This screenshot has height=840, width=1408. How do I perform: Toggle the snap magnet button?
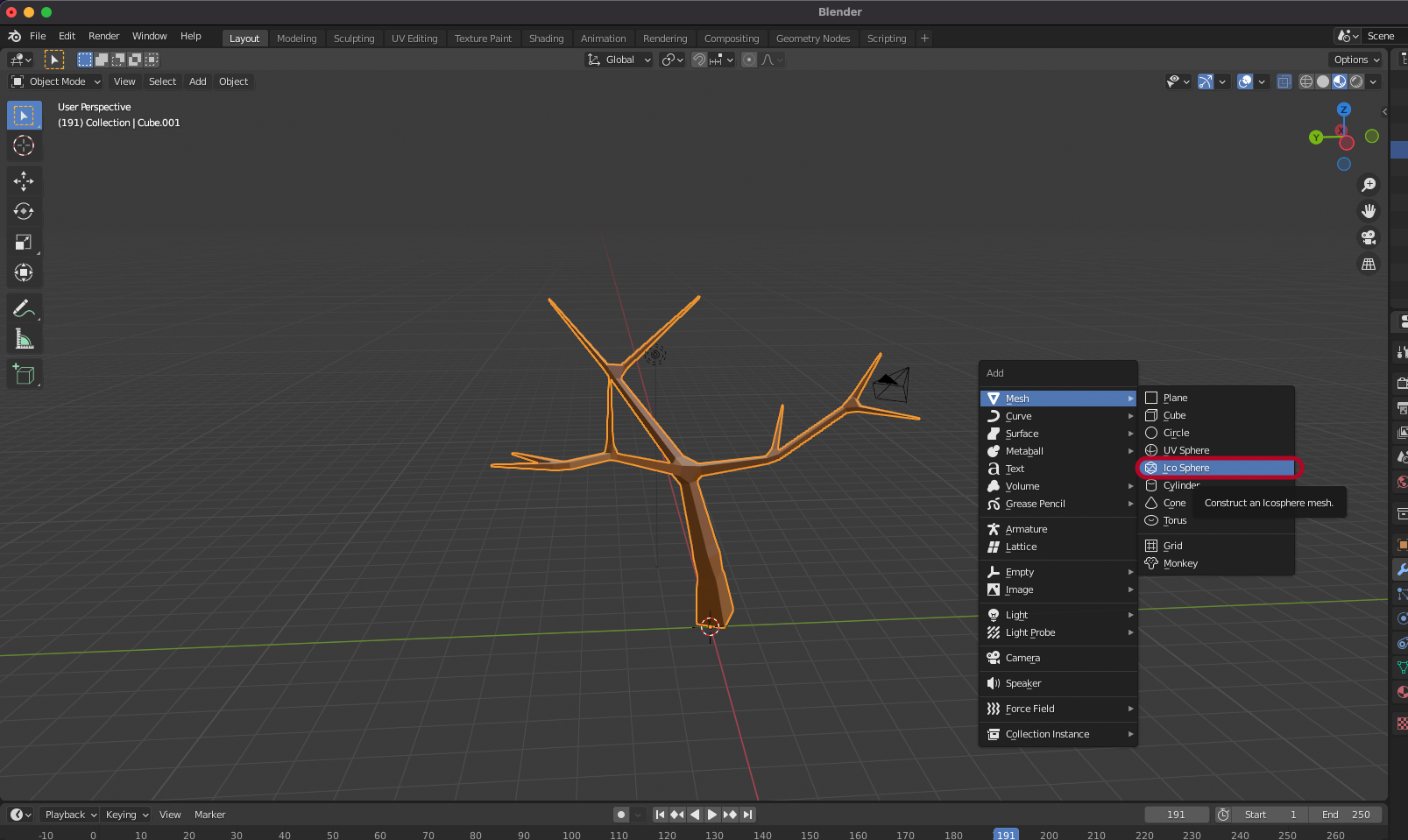click(x=699, y=60)
